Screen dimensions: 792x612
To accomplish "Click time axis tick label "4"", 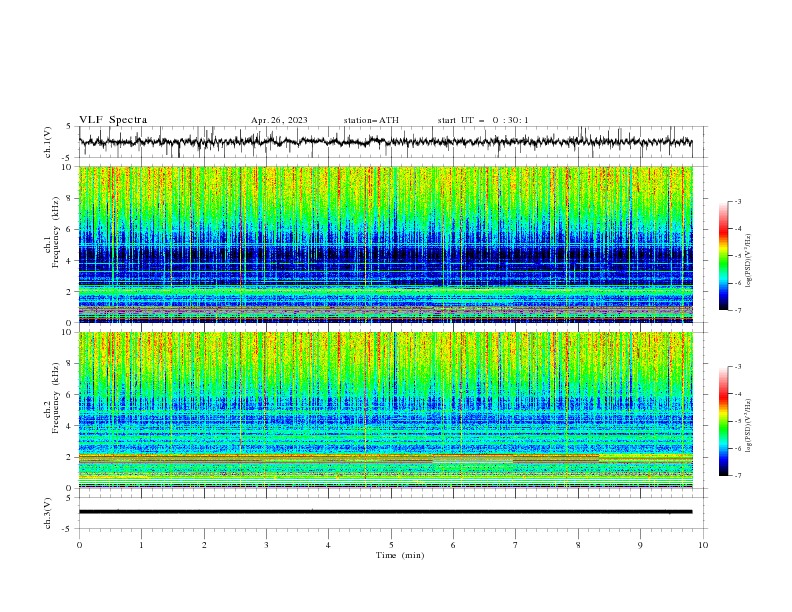I will tap(329, 545).
